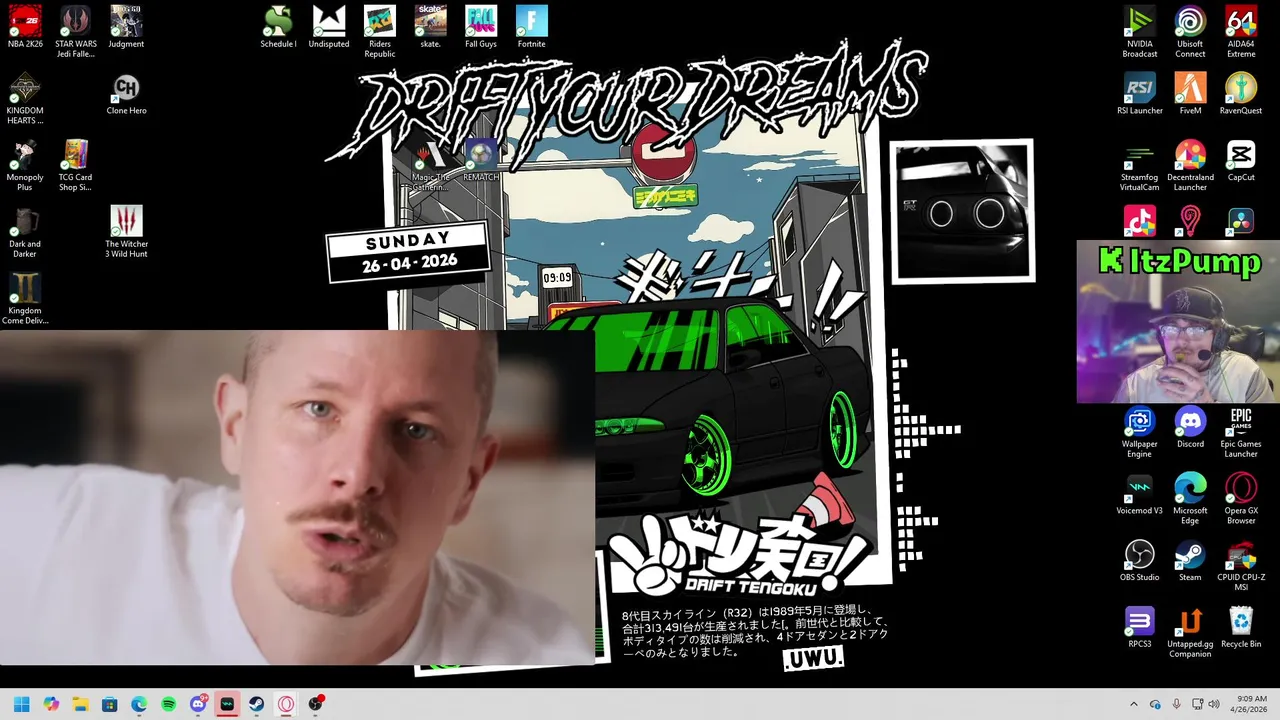Image resolution: width=1280 pixels, height=720 pixels.
Task: Open the RSI Launcher shortcut
Action: click(1139, 94)
